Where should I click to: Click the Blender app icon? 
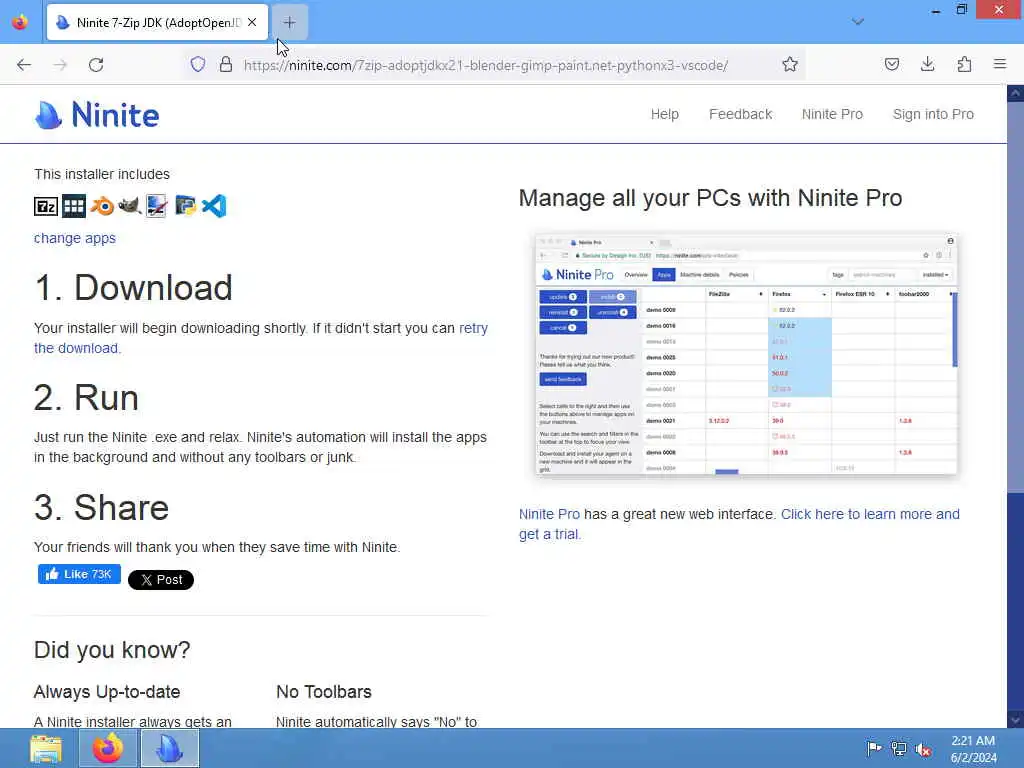pyautogui.click(x=102, y=206)
